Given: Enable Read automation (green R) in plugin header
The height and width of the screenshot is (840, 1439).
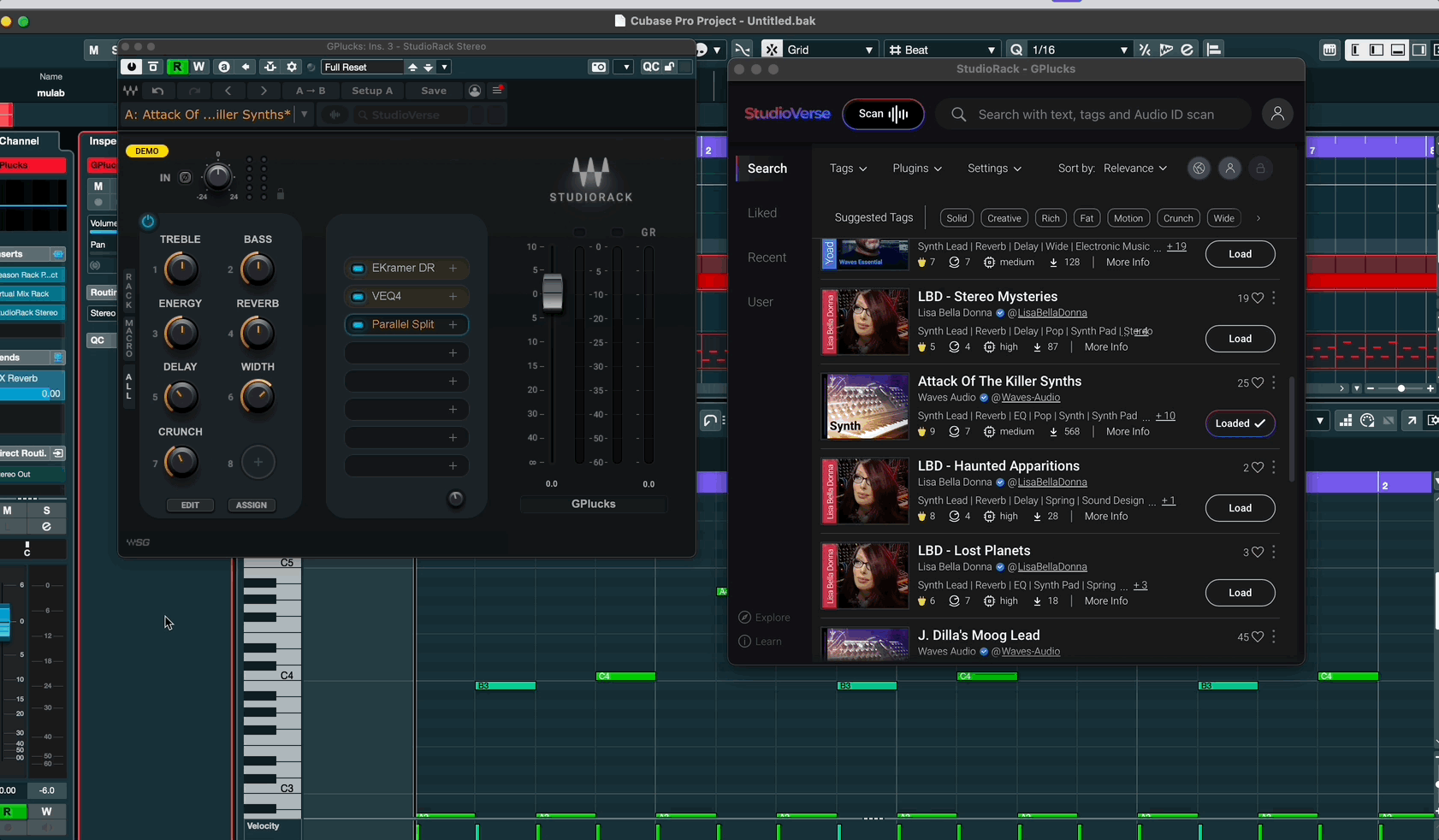Looking at the screenshot, I should (x=177, y=67).
